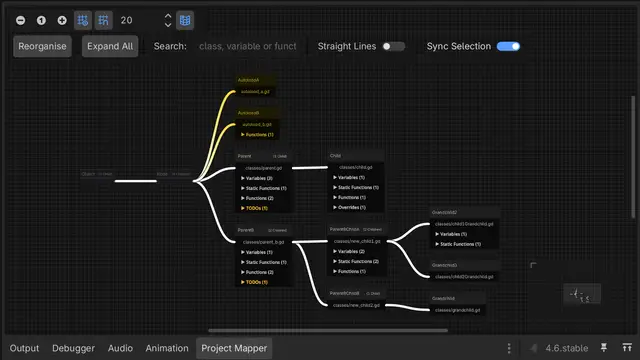Viewport: 640px width, 360px height.
Task: Open the Debugger bottom panel tab
Action: 73,348
